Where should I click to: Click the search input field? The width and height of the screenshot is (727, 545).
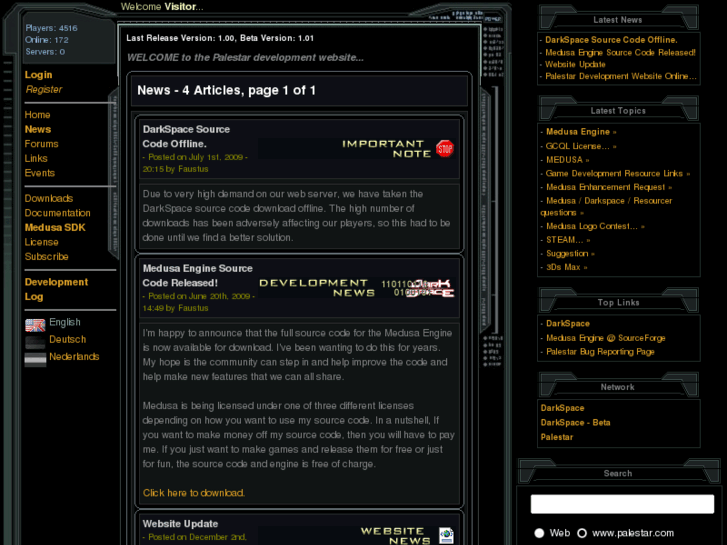coord(622,504)
